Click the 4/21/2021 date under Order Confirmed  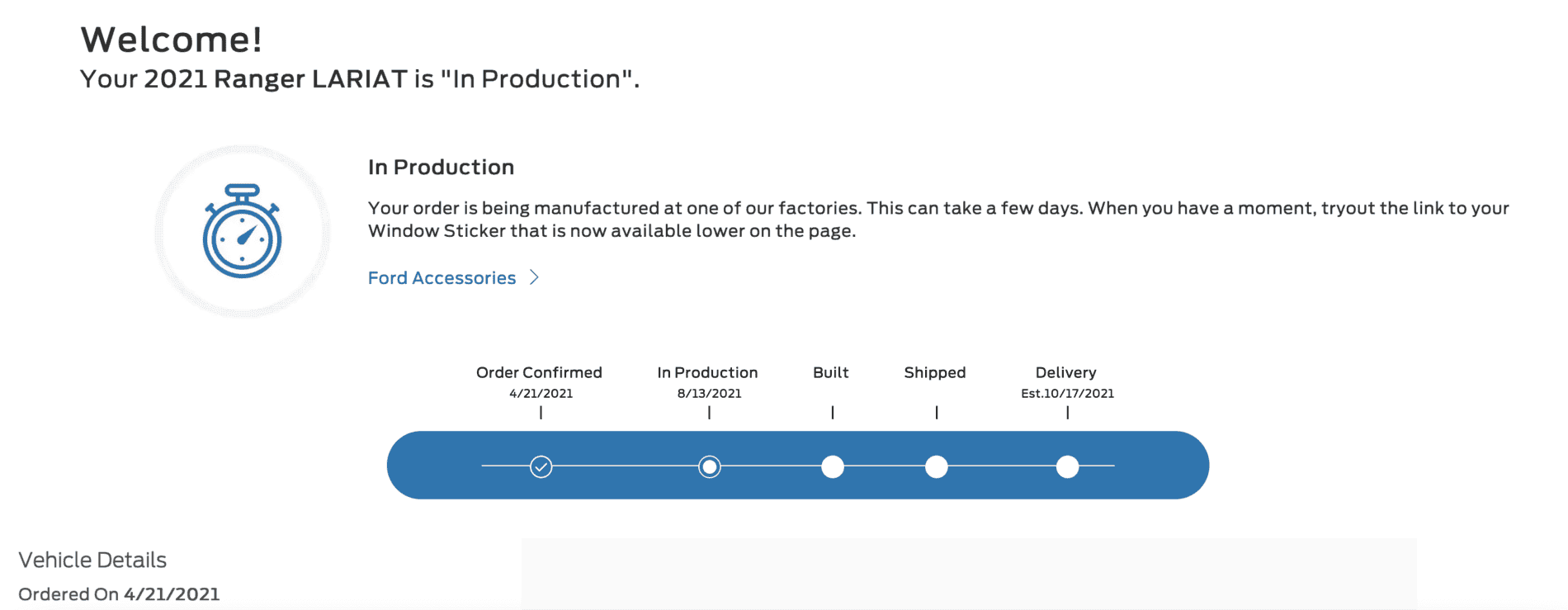coord(541,394)
